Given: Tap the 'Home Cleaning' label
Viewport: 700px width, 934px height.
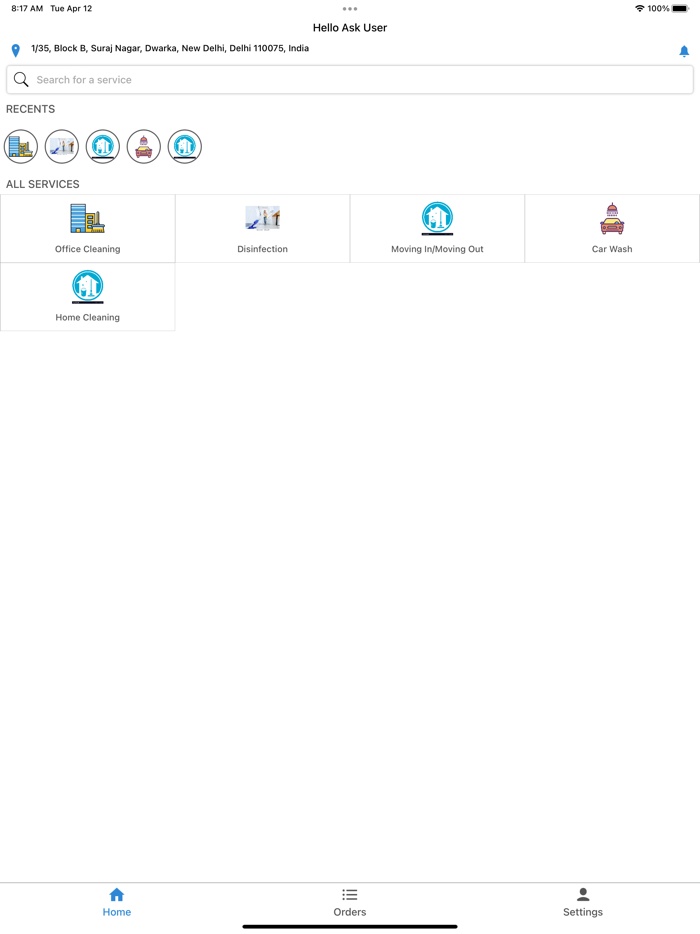Looking at the screenshot, I should [88, 317].
